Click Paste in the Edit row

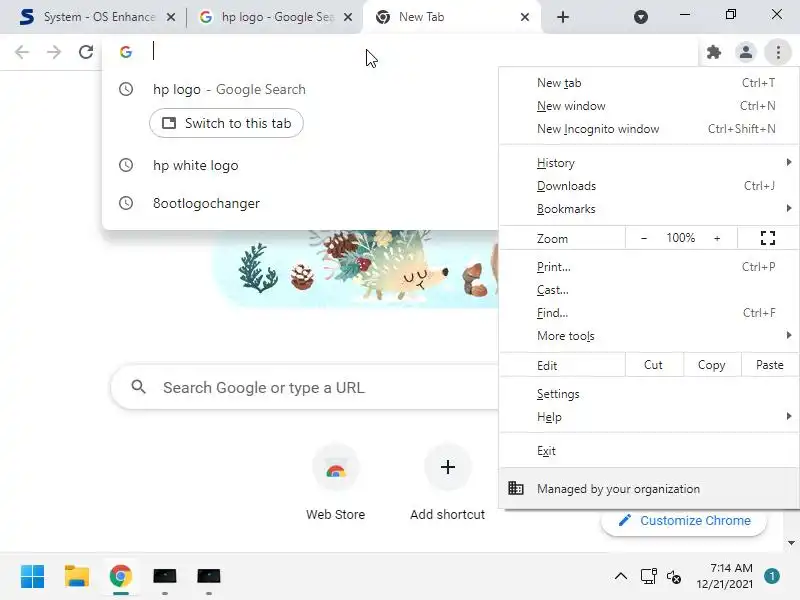[x=769, y=365]
